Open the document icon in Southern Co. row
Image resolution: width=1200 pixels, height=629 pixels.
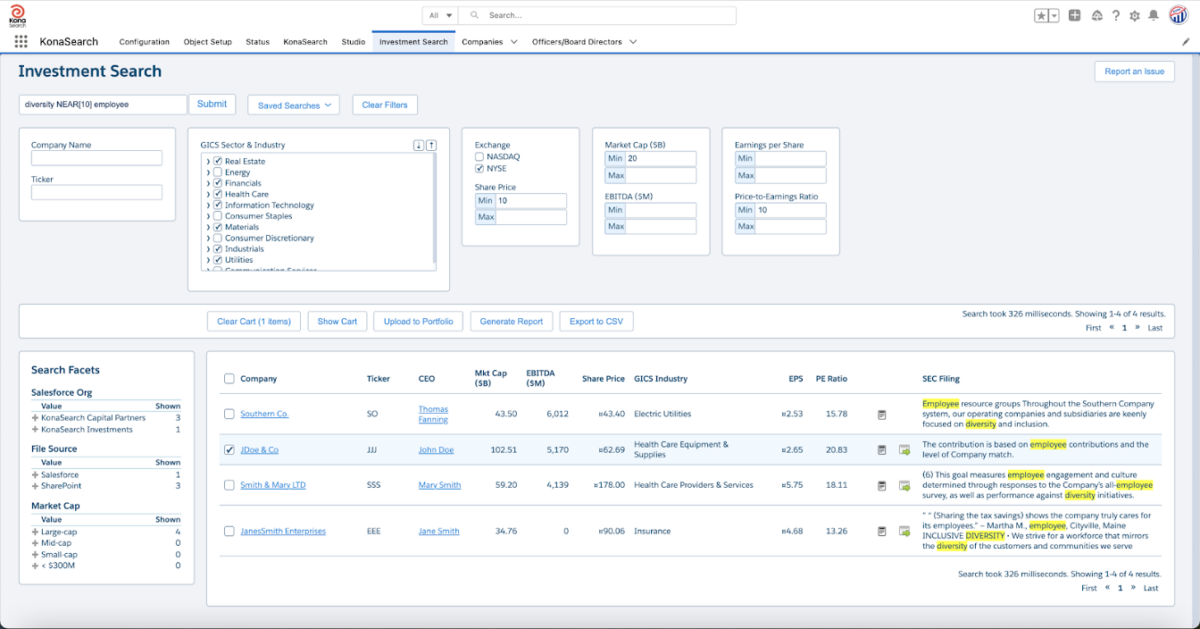[x=882, y=414]
